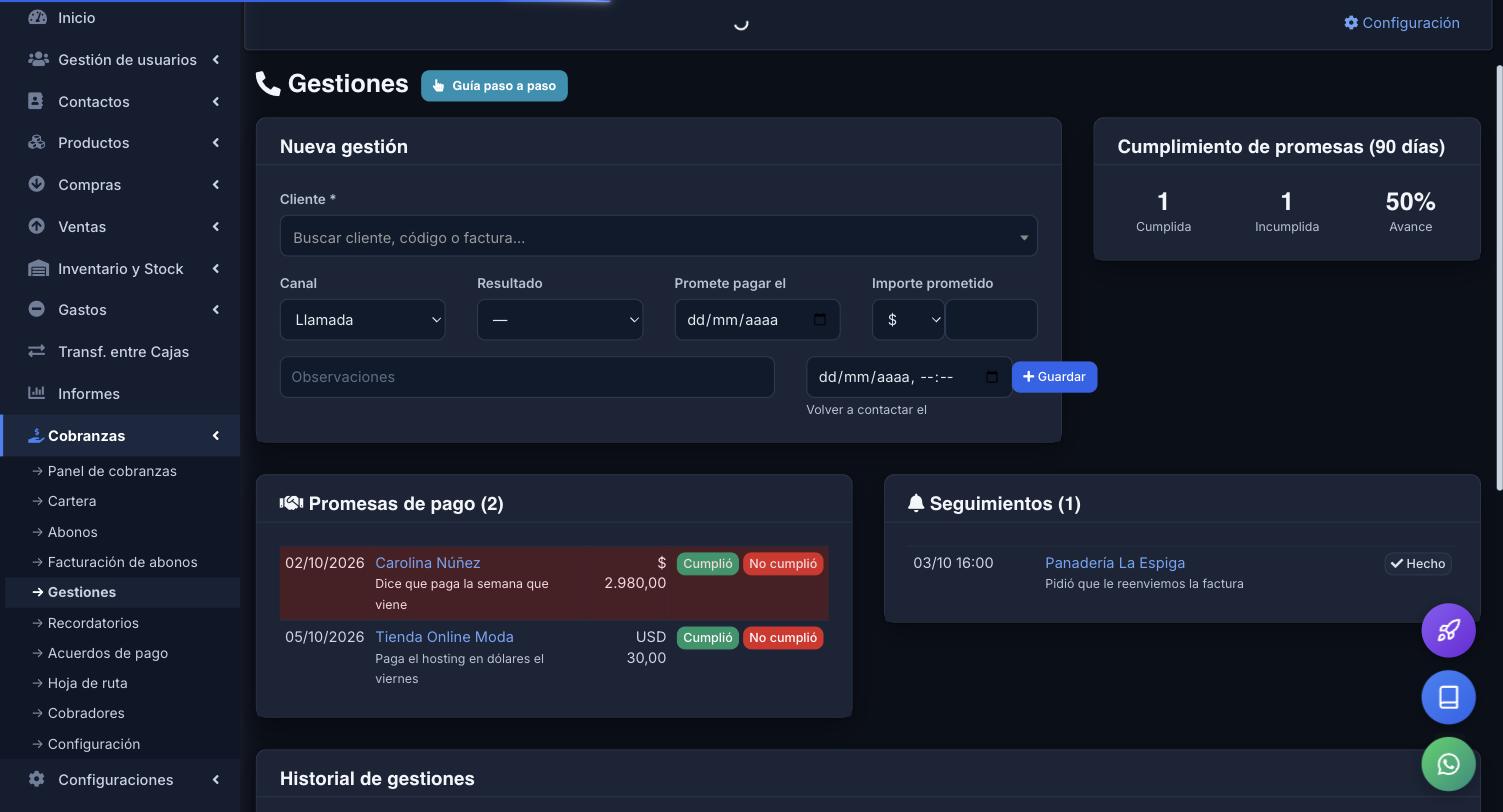
Task: Open the currency dropdown showing $
Action: tap(908, 320)
